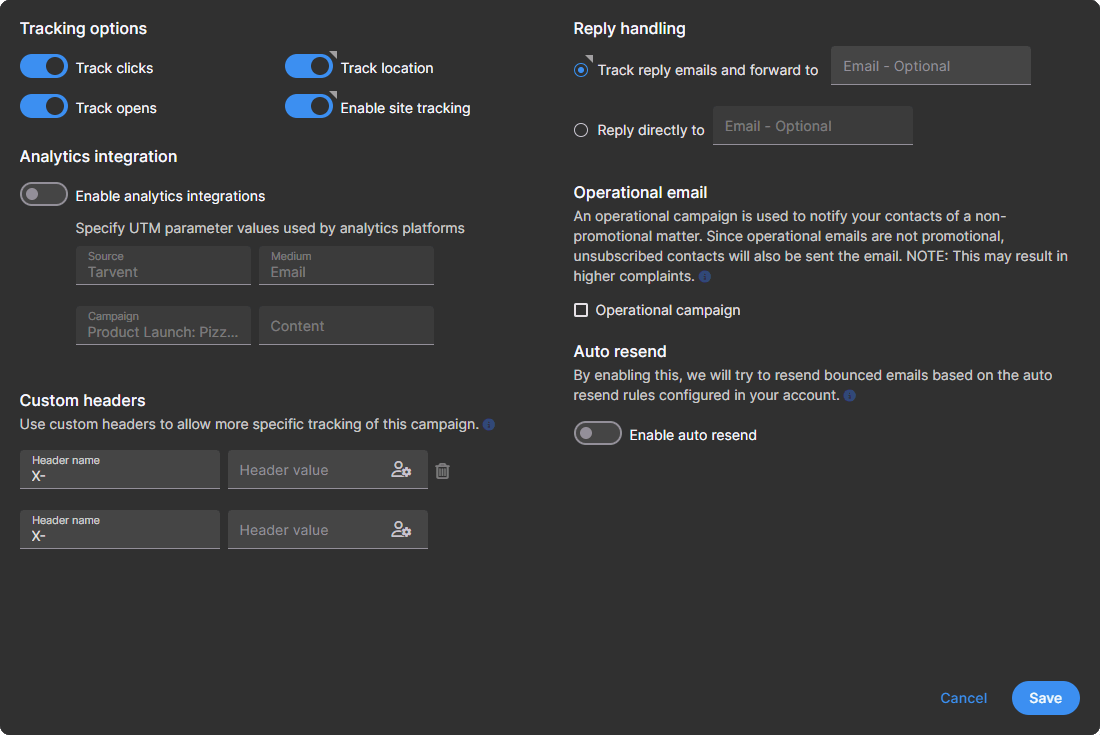Open personalization picker in first Header value field

[x=401, y=470]
